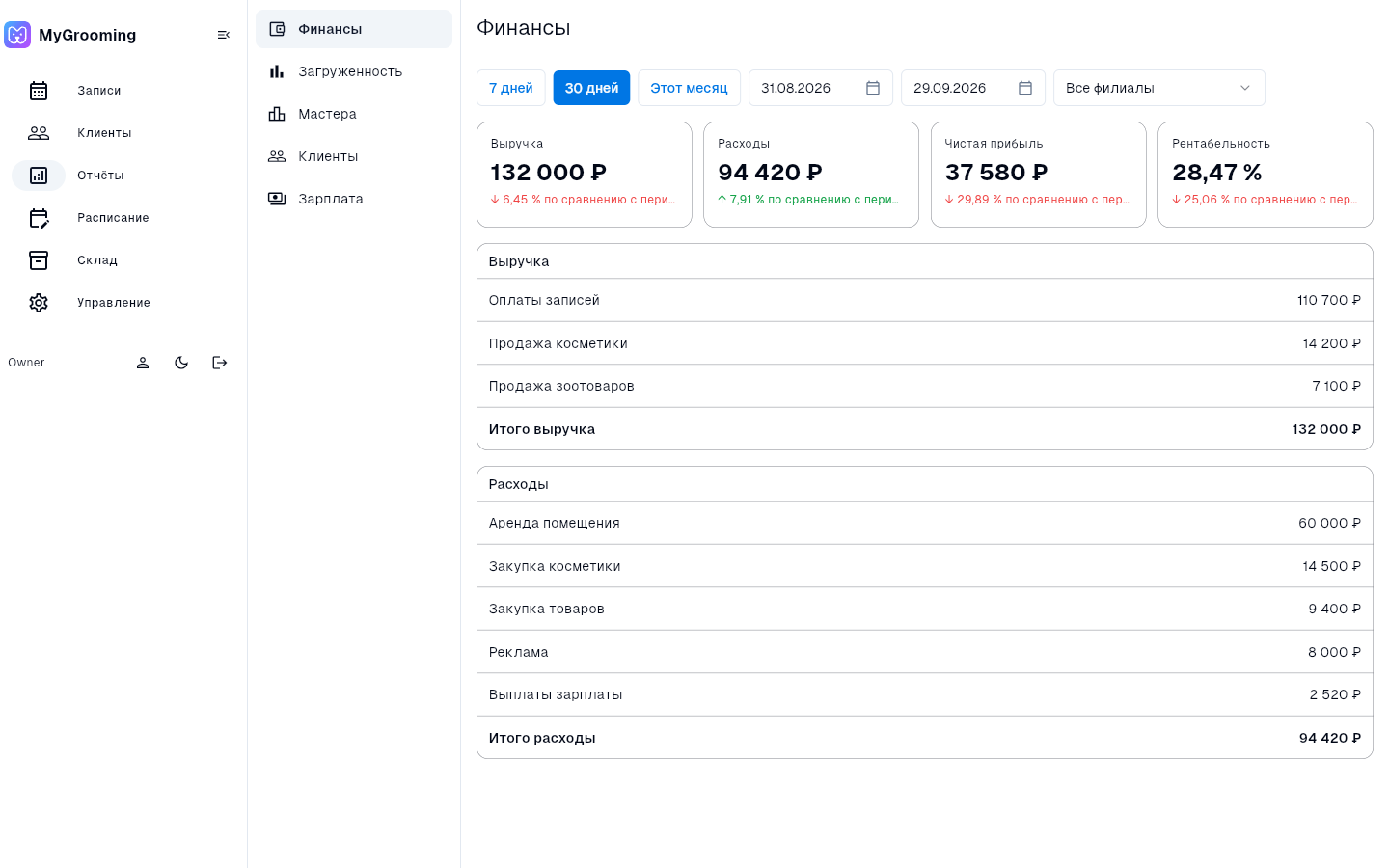Click the Зарплата money icon
The height and width of the screenshot is (868, 1389).
(277, 199)
